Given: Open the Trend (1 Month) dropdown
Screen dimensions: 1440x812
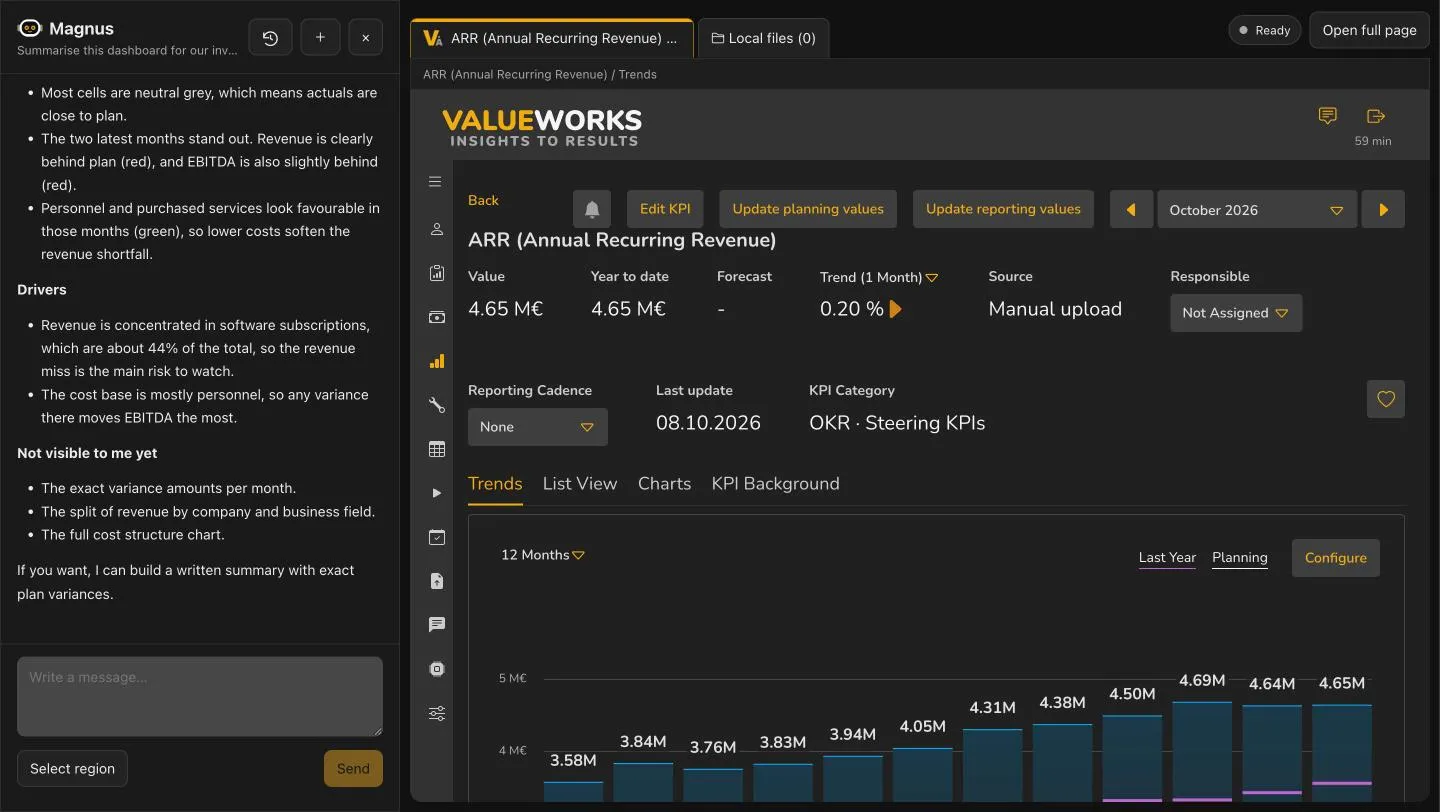Looking at the screenshot, I should 879,277.
